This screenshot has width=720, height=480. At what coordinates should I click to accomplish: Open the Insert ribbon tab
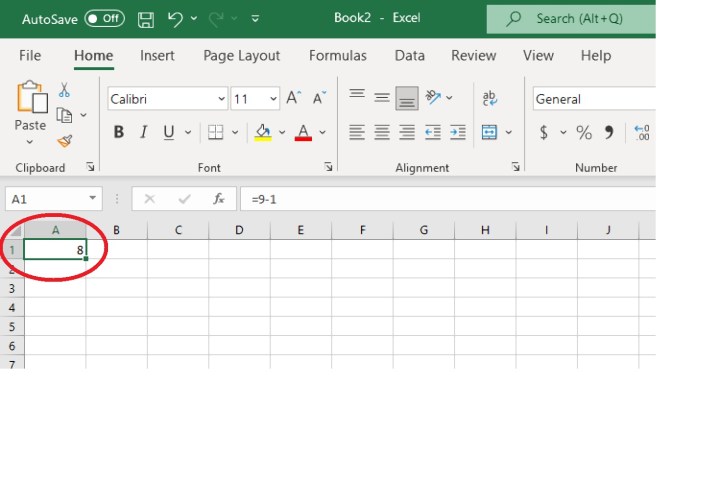(158, 56)
